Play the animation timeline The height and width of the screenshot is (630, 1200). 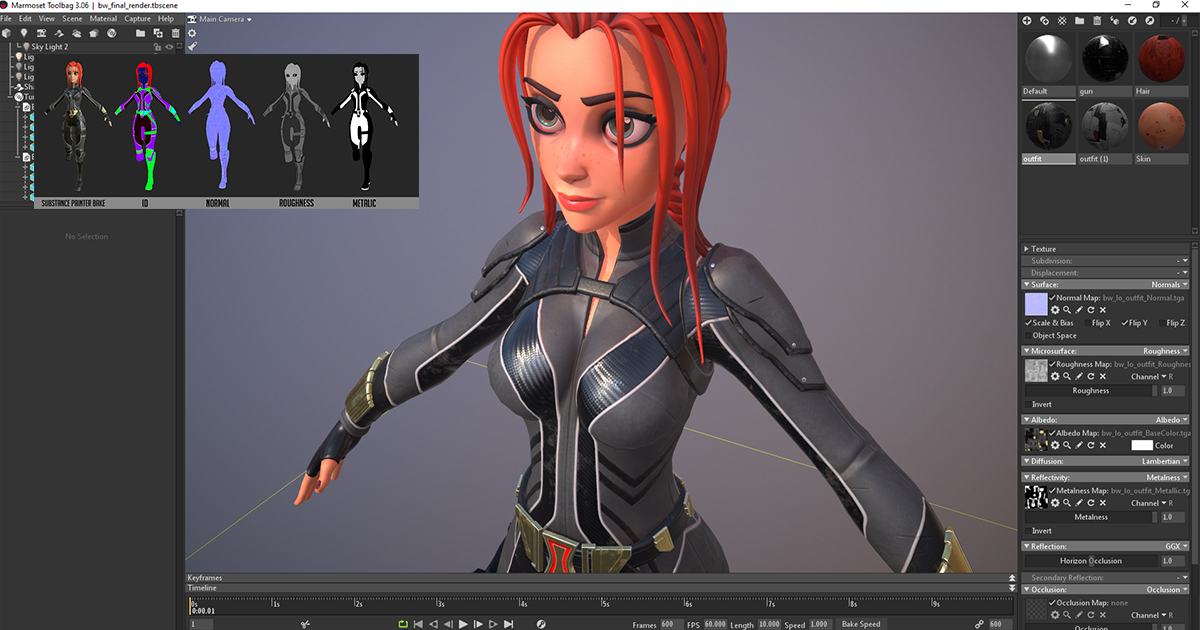tap(463, 624)
